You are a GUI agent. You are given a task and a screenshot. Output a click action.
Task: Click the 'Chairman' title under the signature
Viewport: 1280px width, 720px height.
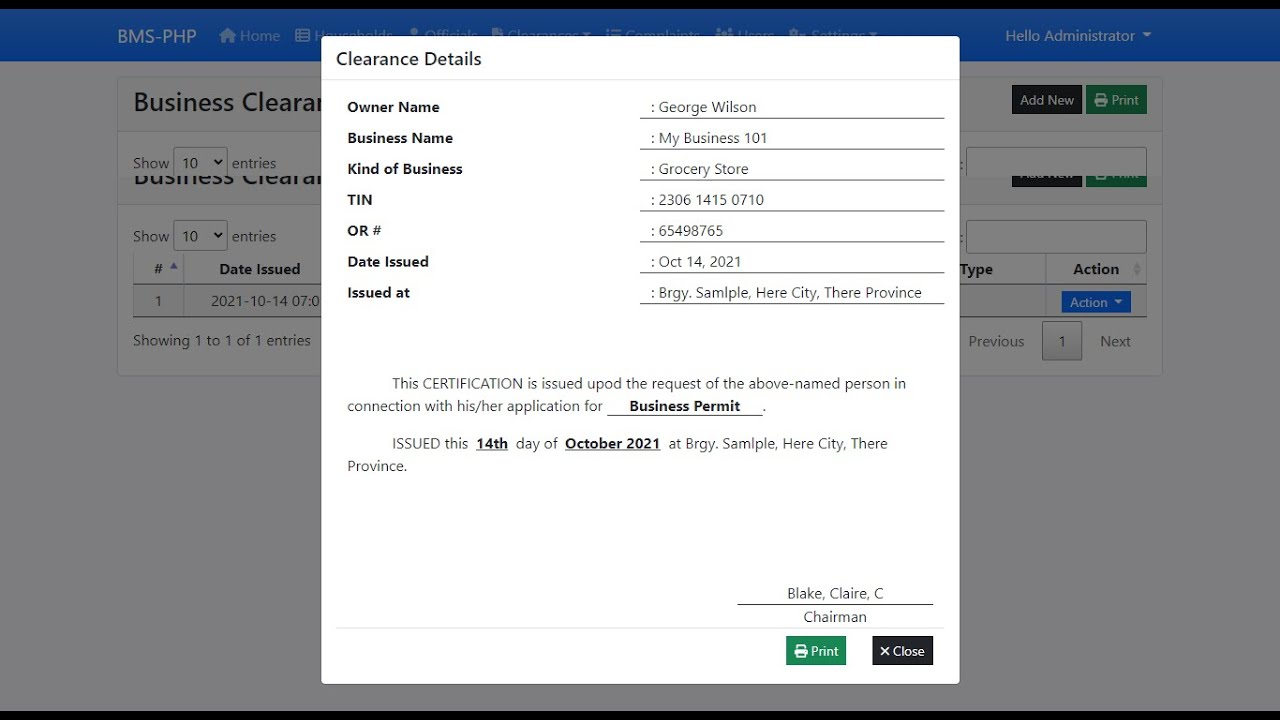(x=835, y=617)
